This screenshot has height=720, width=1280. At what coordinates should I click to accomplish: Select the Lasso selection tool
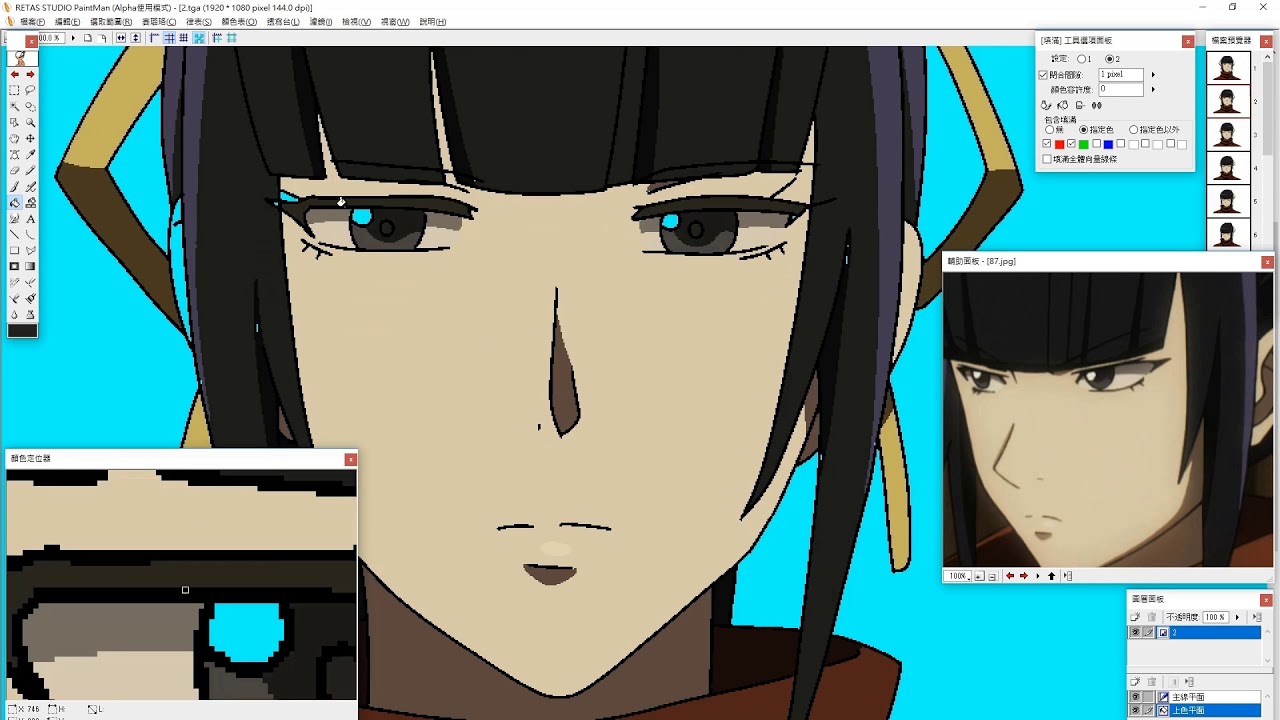[x=30, y=90]
